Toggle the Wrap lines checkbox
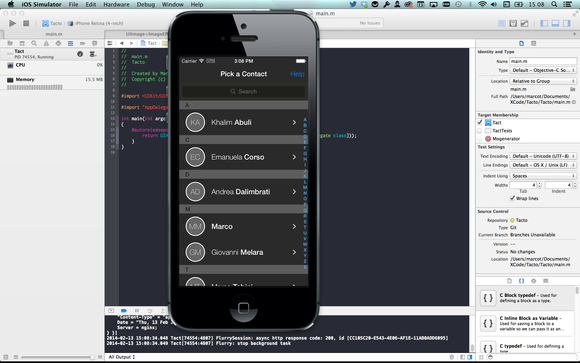 coord(512,198)
